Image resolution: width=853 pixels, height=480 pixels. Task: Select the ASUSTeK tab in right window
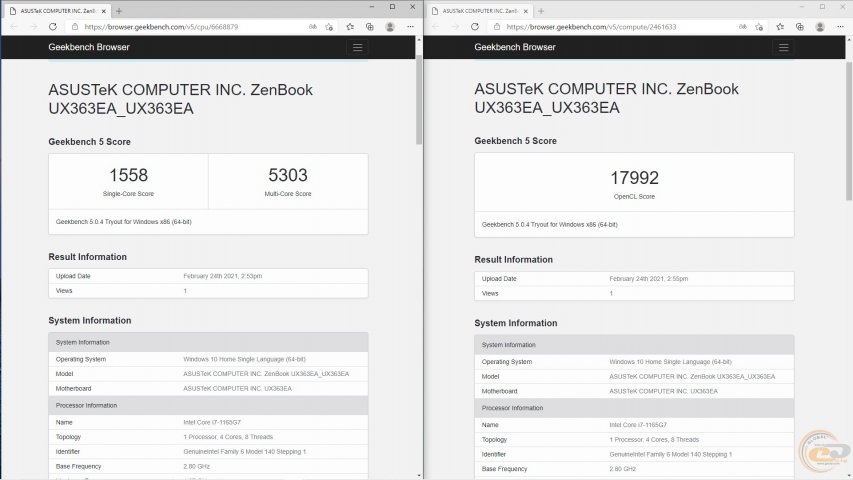[480, 11]
